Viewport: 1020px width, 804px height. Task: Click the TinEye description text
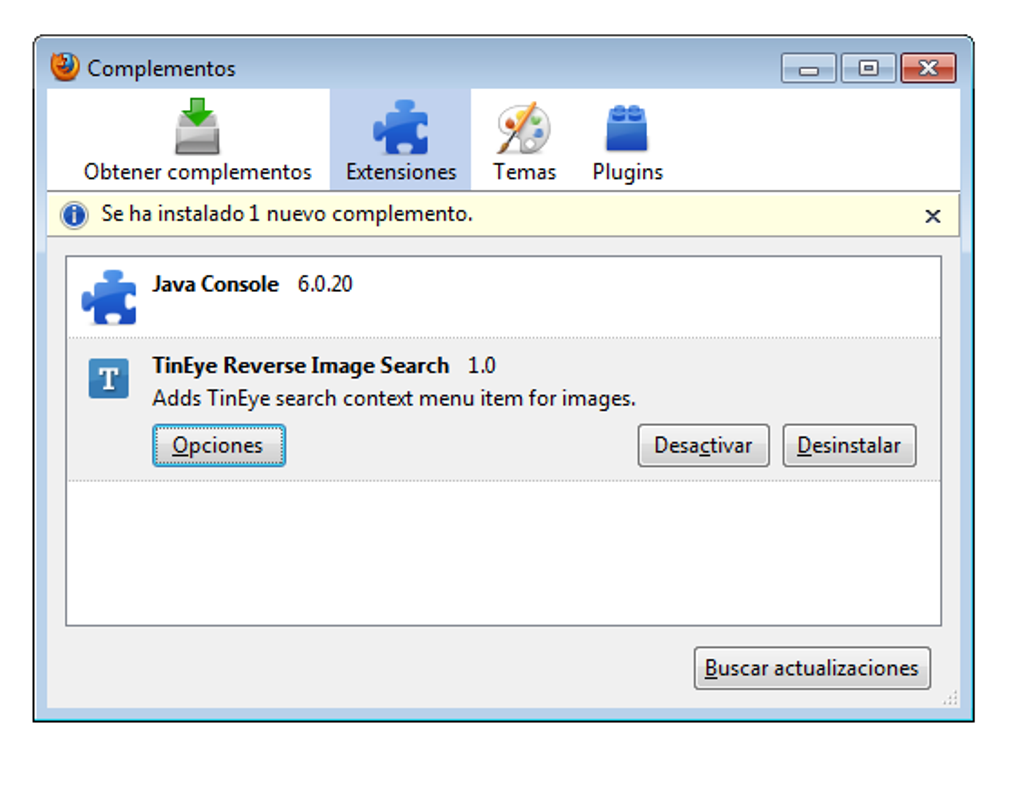pos(394,398)
